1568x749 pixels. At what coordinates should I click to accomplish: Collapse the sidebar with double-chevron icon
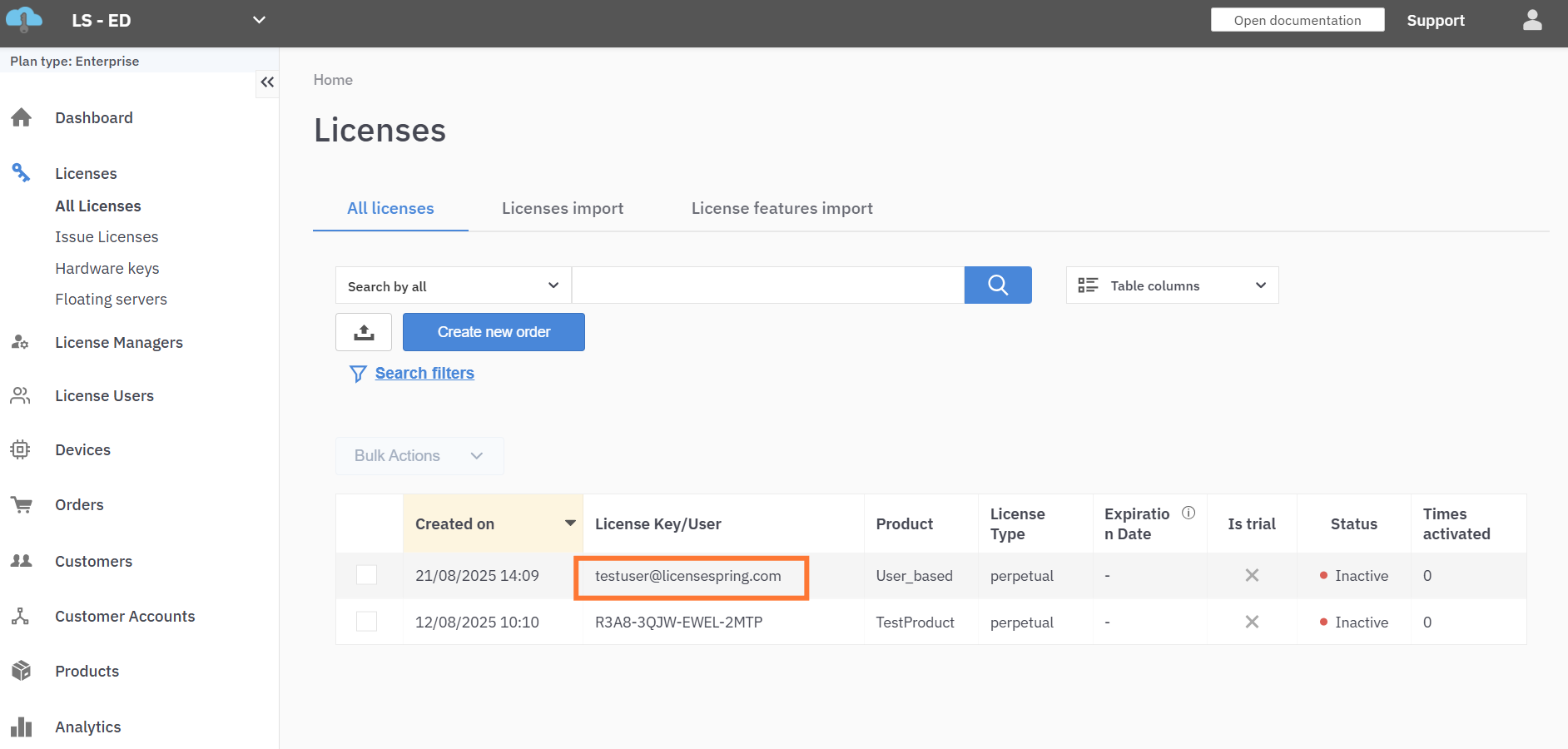click(x=267, y=82)
